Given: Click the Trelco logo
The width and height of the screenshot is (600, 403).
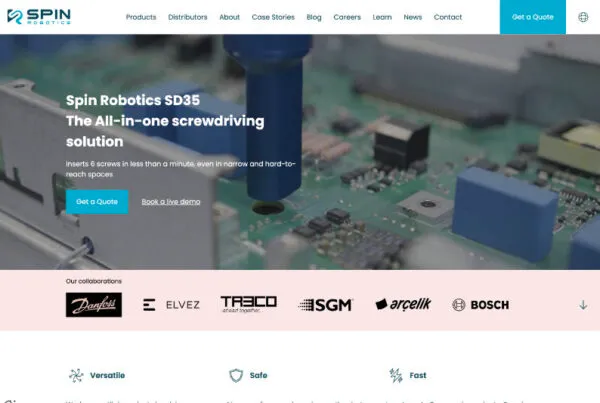Looking at the screenshot, I should point(248,304).
